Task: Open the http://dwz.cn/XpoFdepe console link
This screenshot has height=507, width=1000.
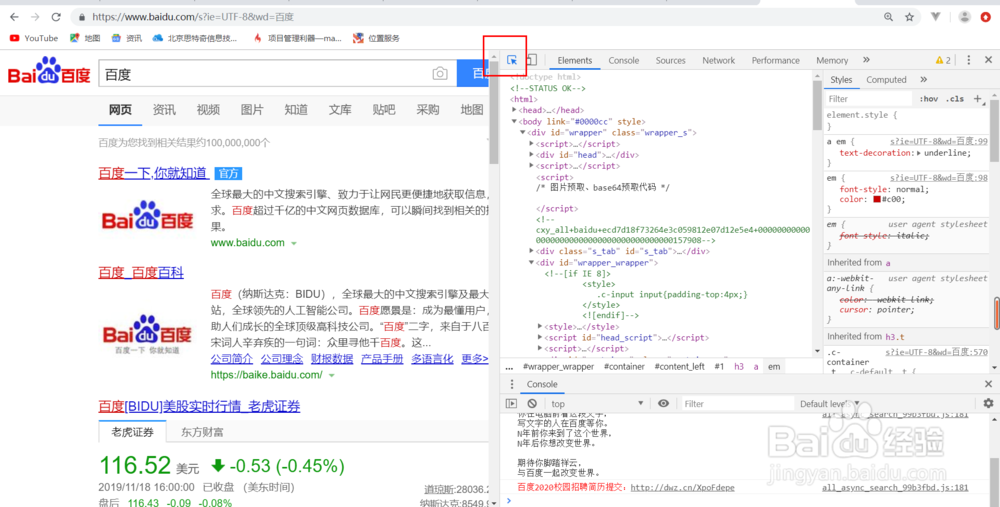Action: 682,488
